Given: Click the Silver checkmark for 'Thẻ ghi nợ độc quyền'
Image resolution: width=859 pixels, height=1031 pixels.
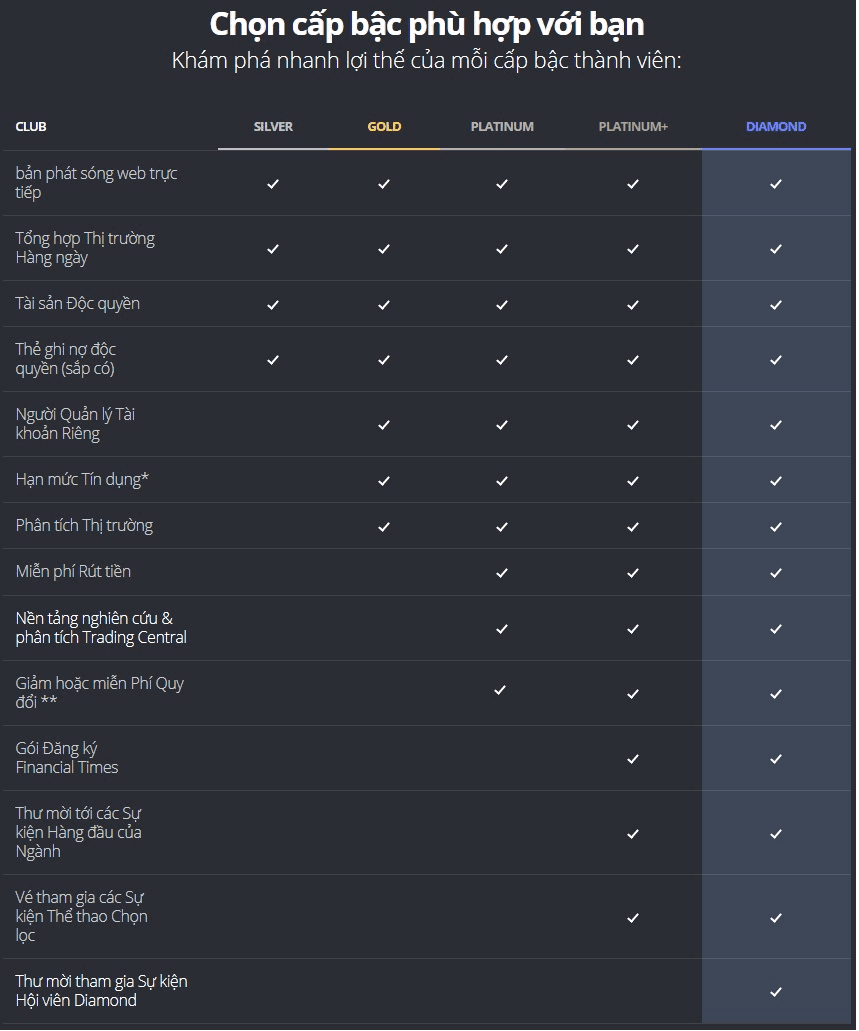Looking at the screenshot, I should point(273,360).
